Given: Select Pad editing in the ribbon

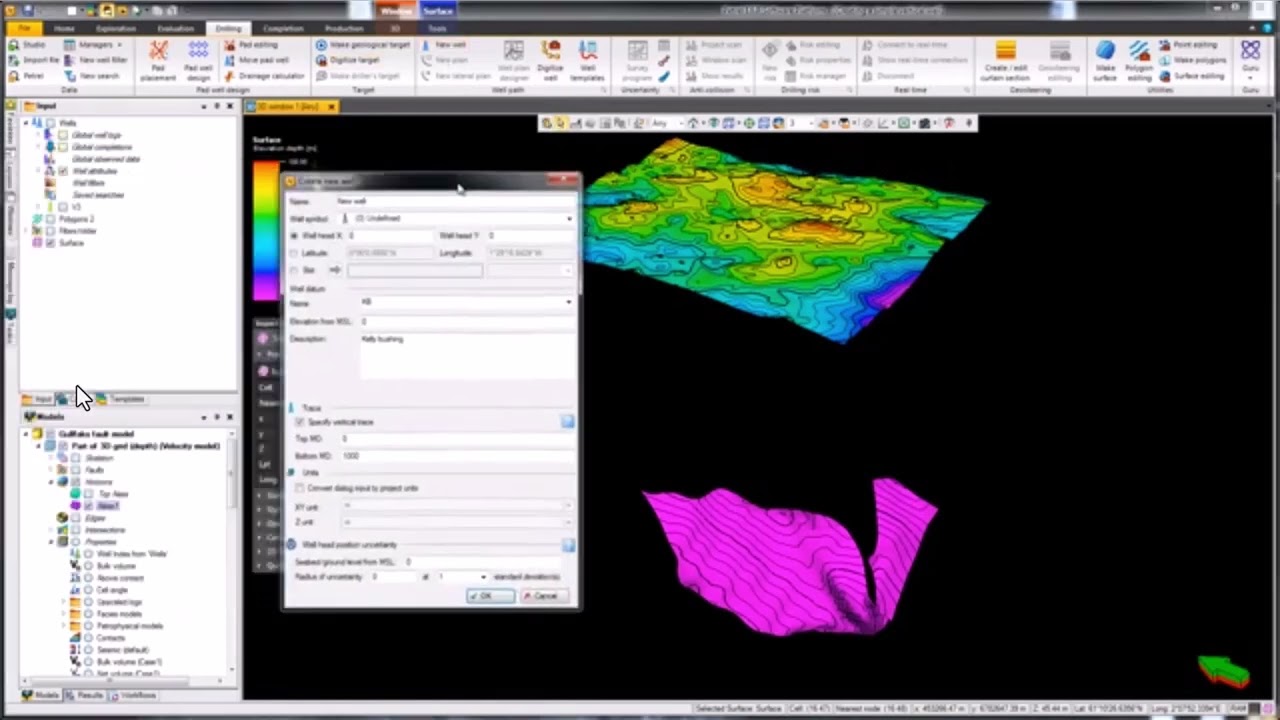Looking at the screenshot, I should pos(250,45).
